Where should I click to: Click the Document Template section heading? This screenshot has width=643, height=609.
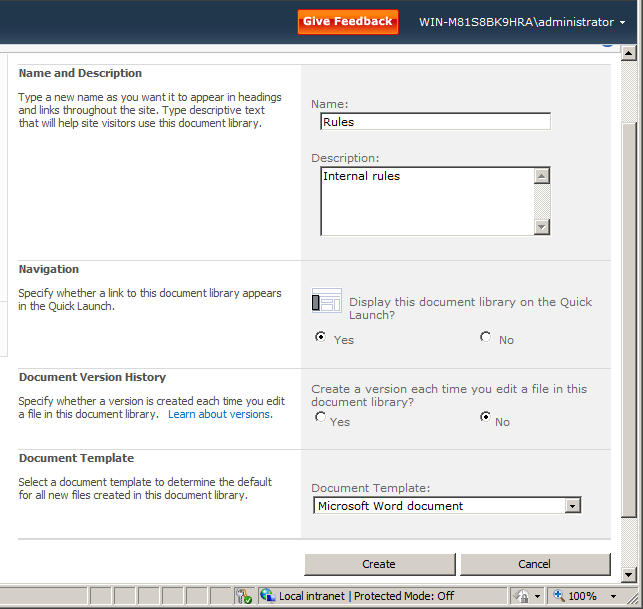pyautogui.click(x=77, y=458)
